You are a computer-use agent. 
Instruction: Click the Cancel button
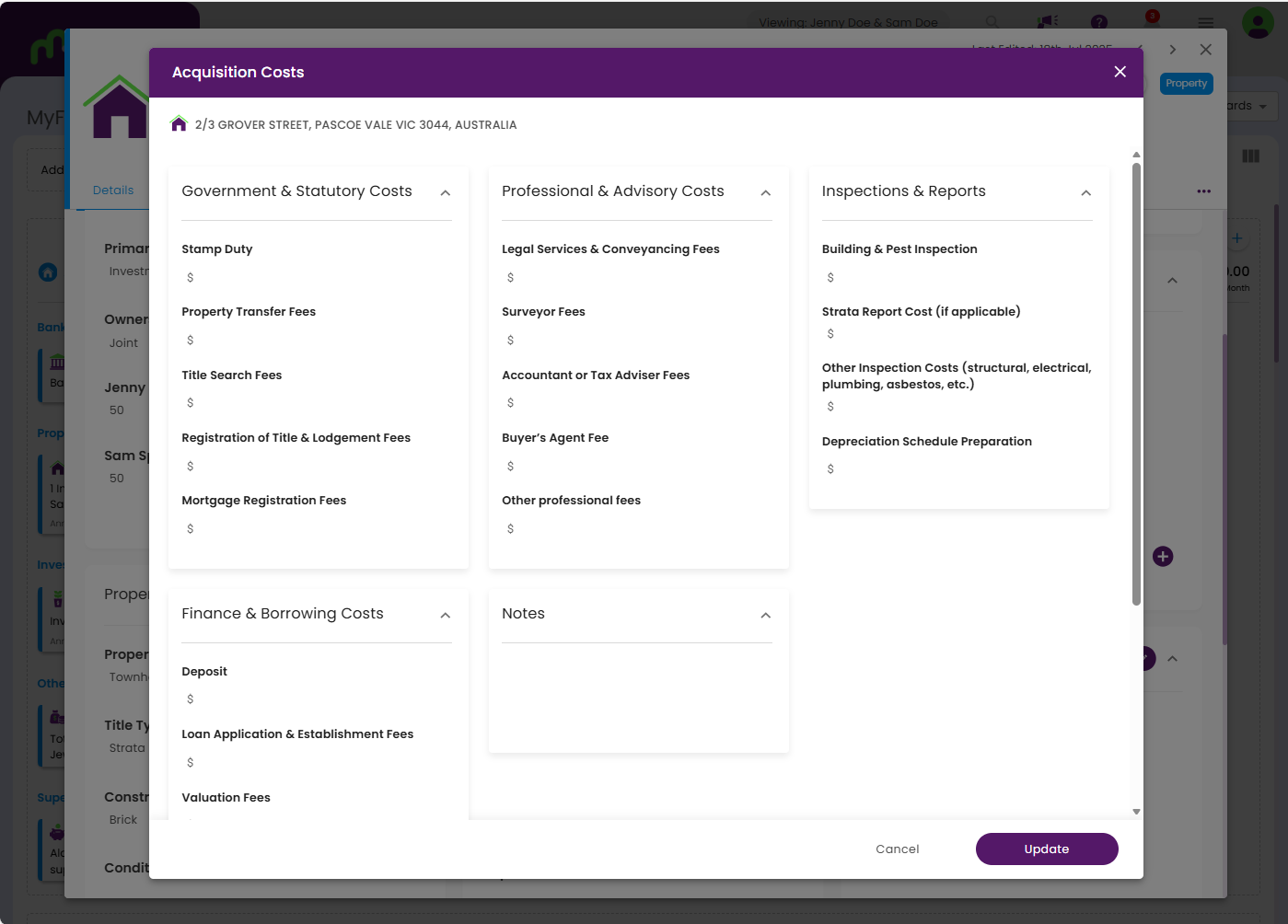(x=897, y=849)
